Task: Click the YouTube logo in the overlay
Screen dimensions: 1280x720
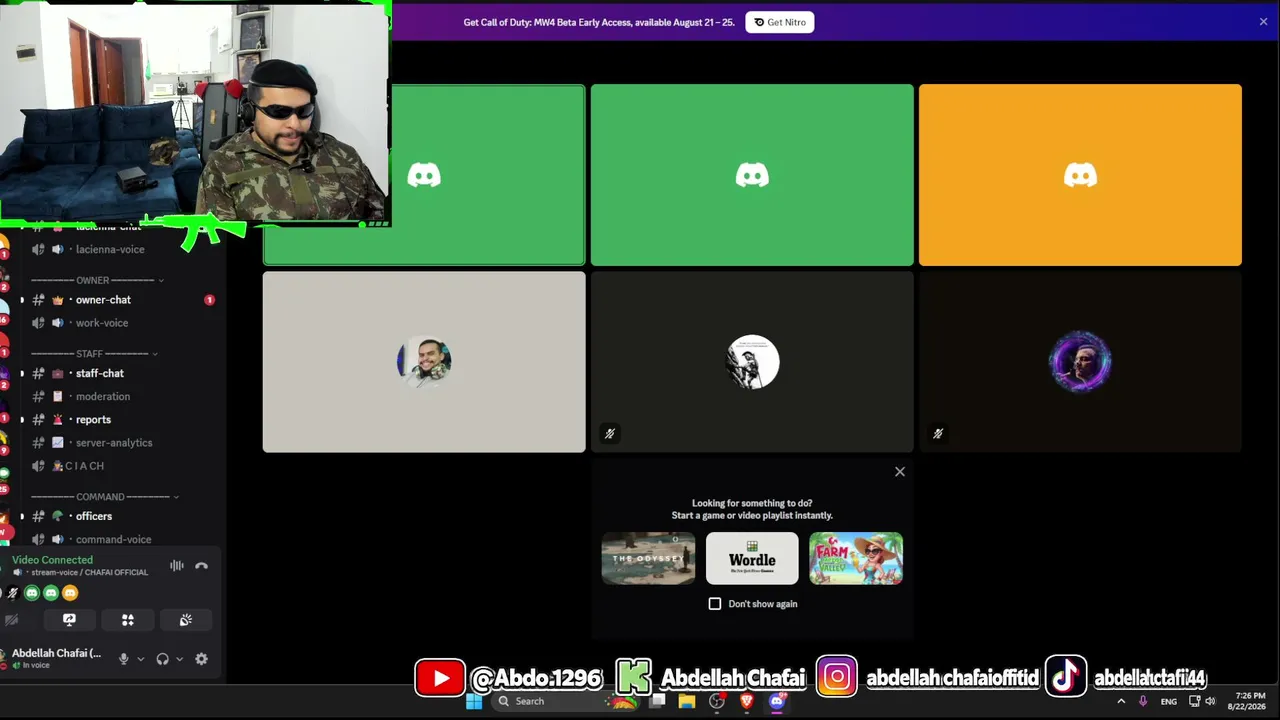Action: [x=440, y=678]
